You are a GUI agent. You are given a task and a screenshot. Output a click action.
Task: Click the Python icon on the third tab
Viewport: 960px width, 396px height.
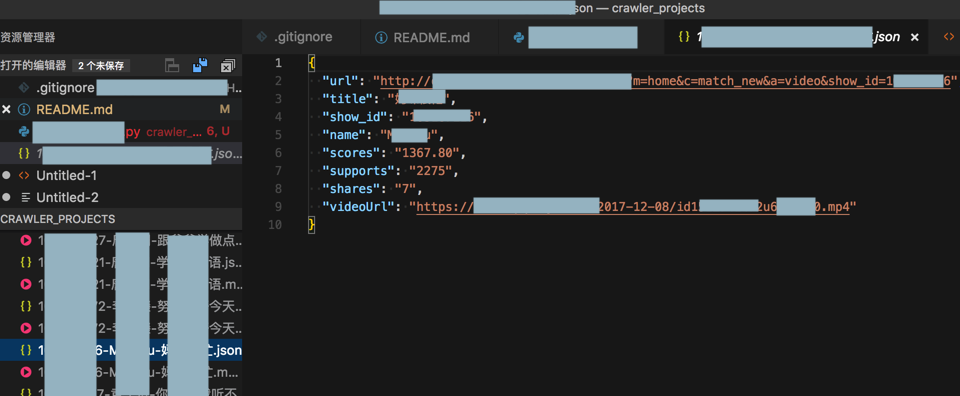[519, 37]
